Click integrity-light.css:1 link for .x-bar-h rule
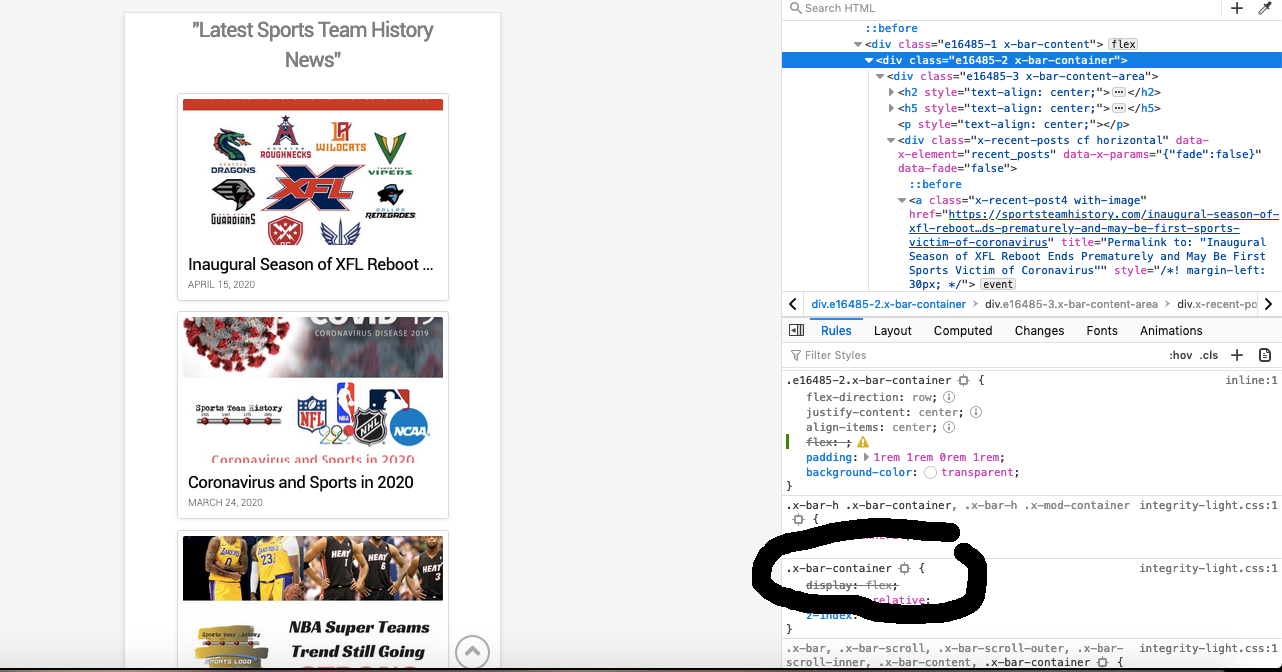The image size is (1282, 672). (x=1208, y=506)
